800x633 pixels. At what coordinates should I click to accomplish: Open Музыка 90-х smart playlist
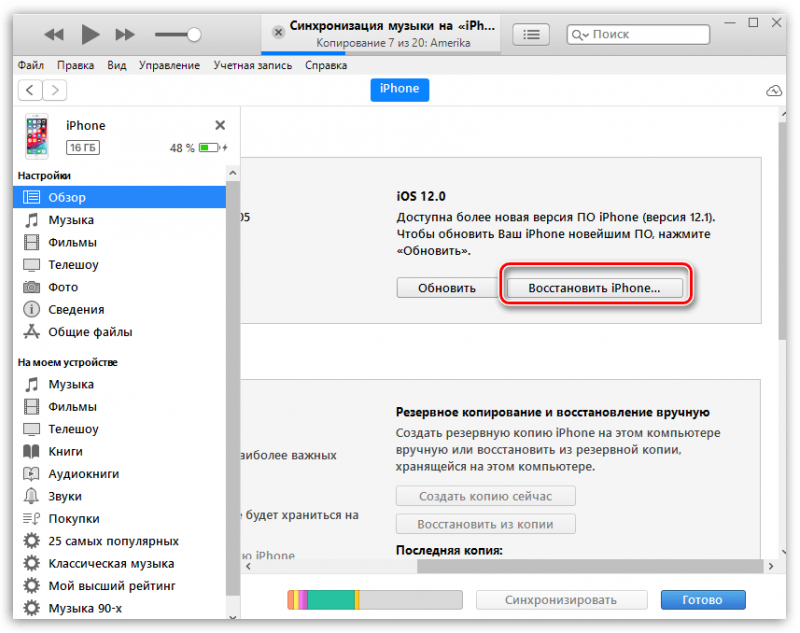coord(119,609)
